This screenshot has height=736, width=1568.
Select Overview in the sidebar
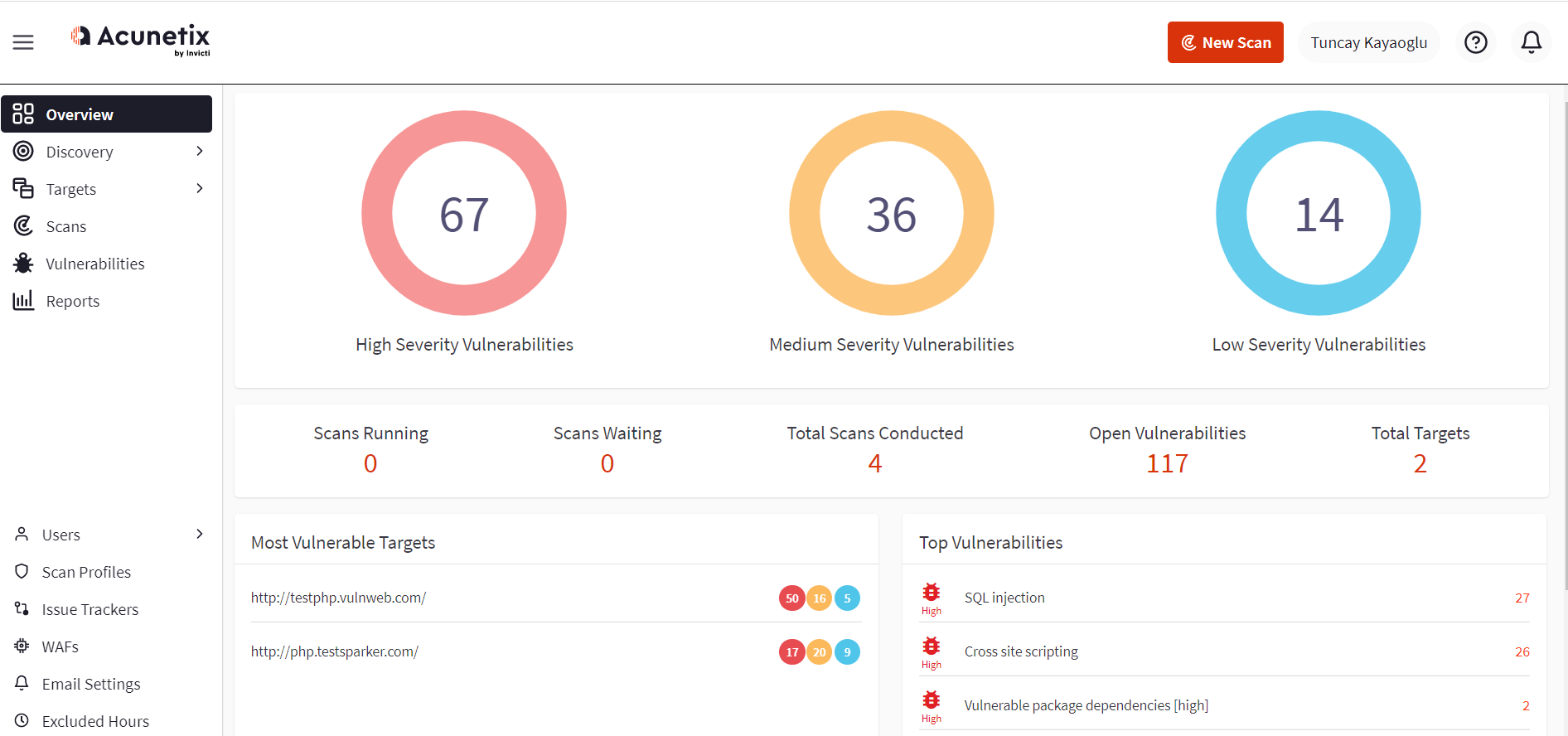106,114
